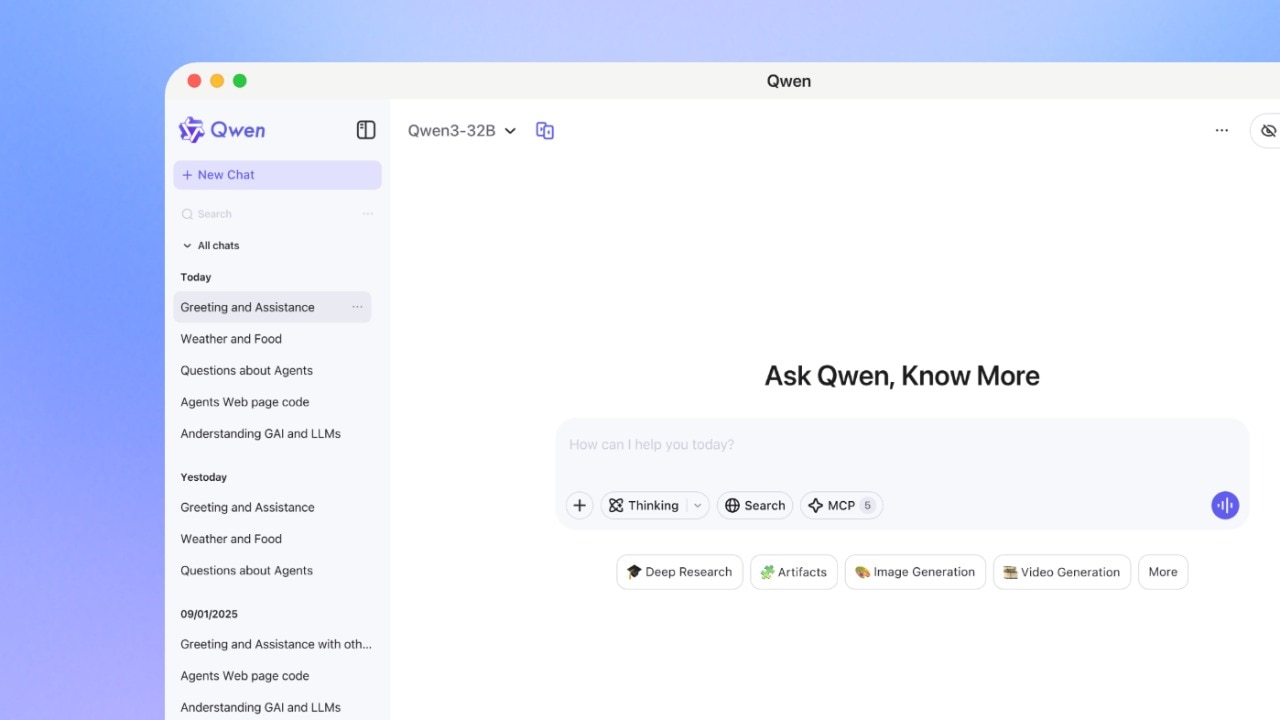The image size is (1280, 720).
Task: Open the Weather and Food chat under Today
Action: tap(231, 339)
